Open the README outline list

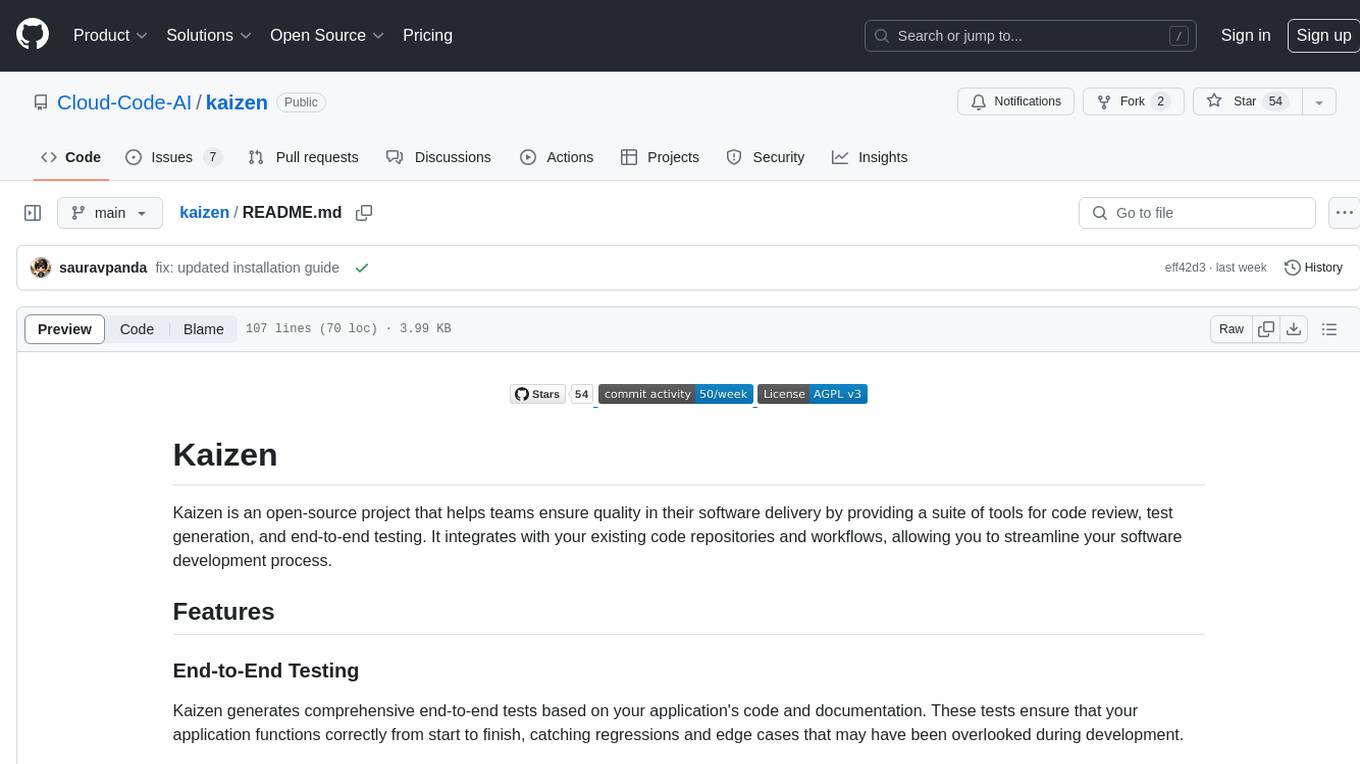(x=1329, y=329)
